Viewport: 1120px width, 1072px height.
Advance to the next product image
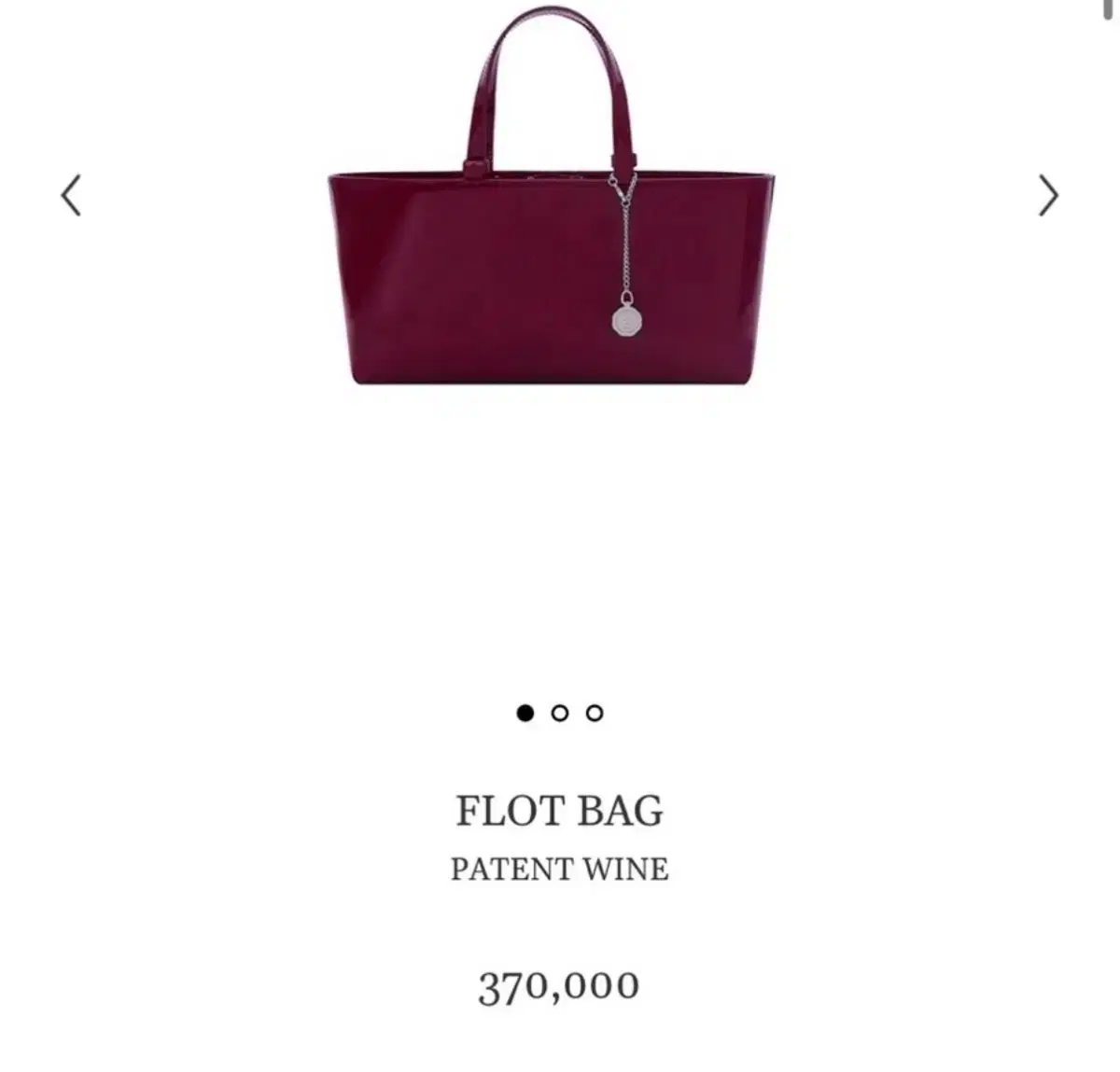1049,196
